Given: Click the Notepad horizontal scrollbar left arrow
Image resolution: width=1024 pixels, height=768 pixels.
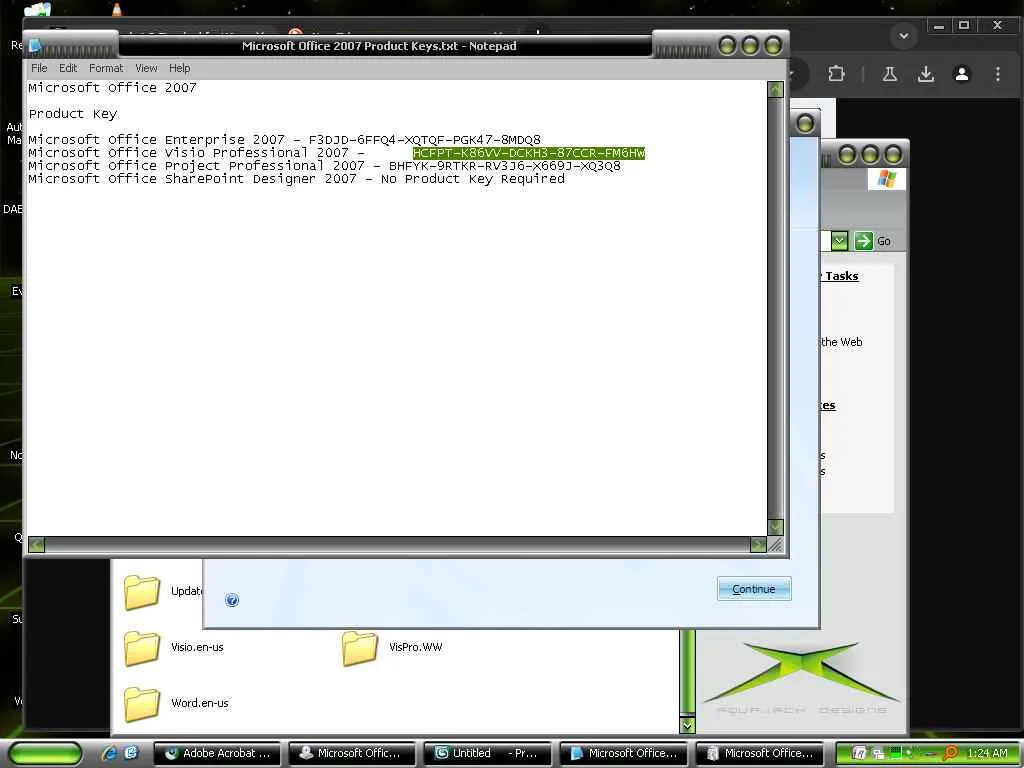Looking at the screenshot, I should point(37,545).
